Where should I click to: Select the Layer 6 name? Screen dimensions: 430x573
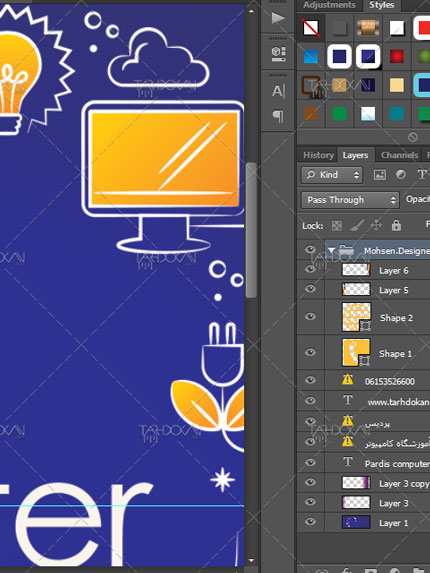click(x=393, y=271)
